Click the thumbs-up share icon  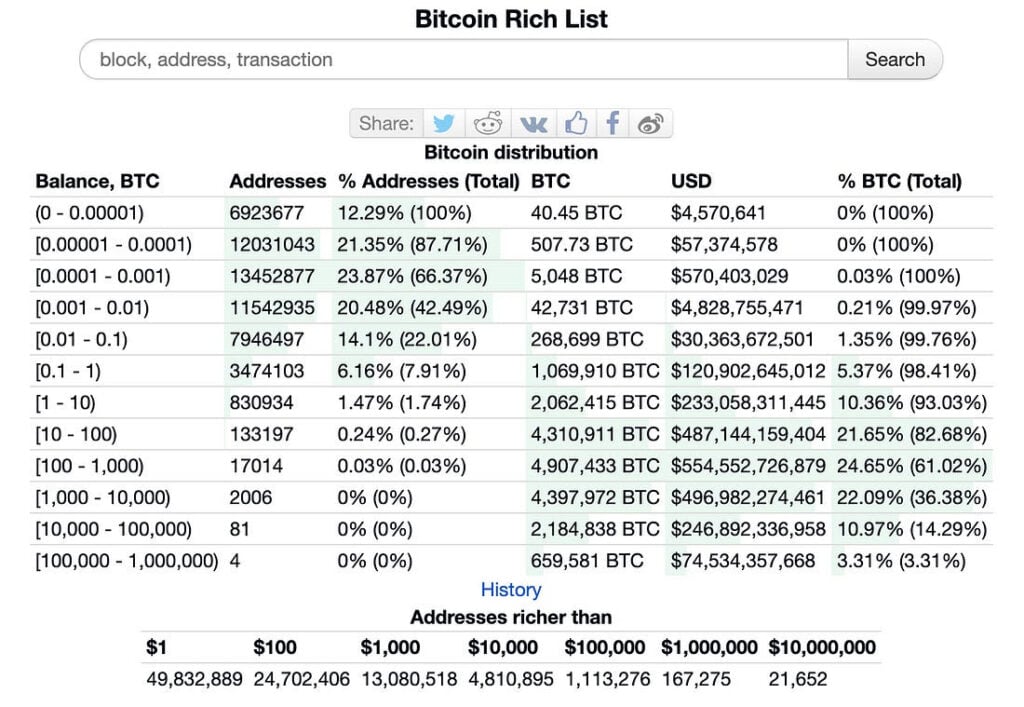pos(576,122)
